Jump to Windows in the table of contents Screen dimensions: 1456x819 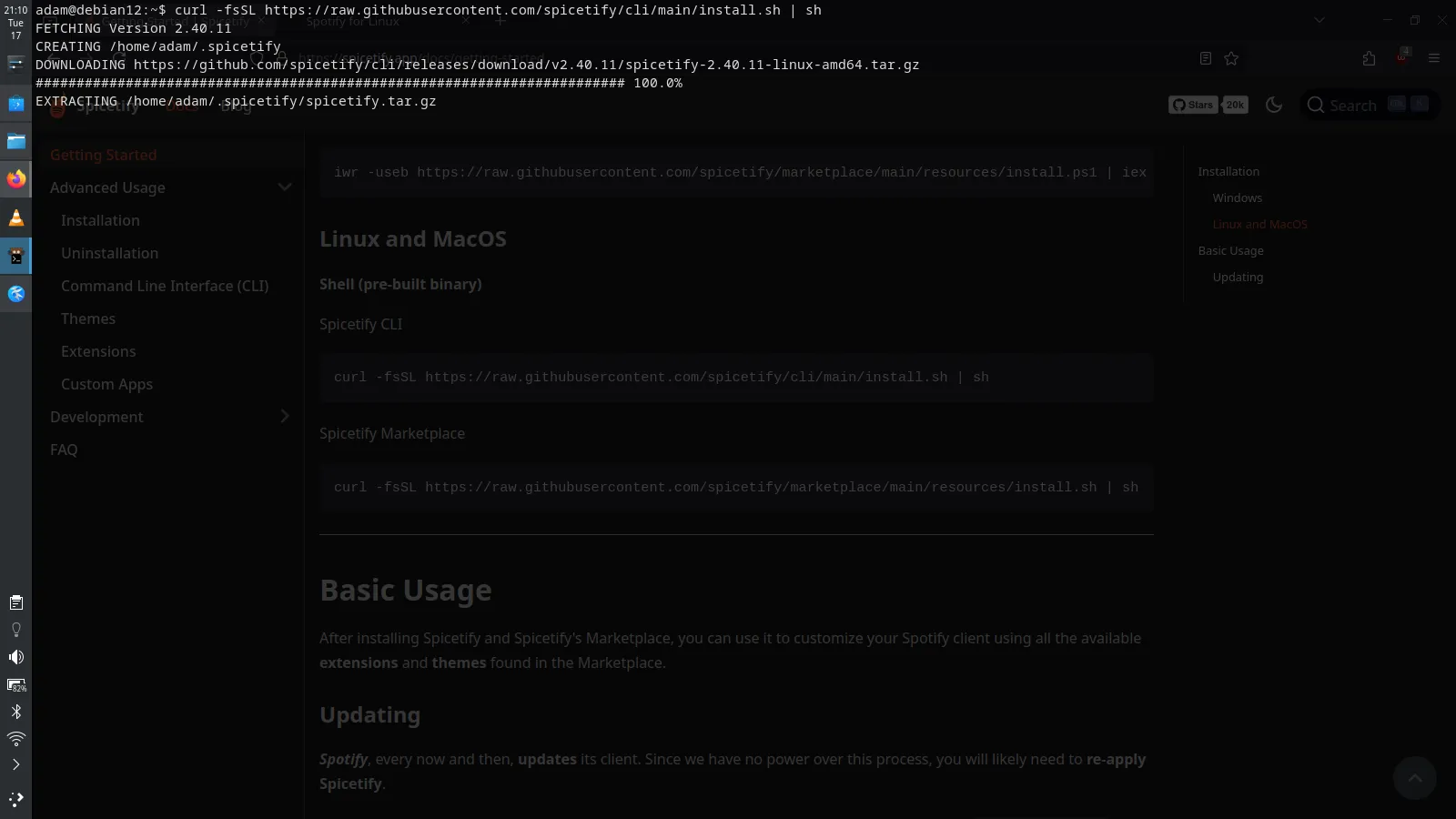pos(1237,197)
